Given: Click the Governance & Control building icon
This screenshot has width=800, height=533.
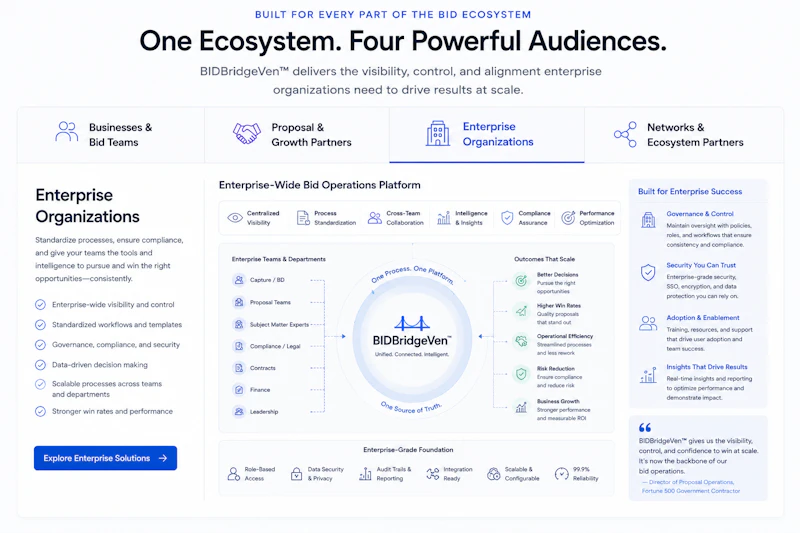Looking at the screenshot, I should click(648, 220).
